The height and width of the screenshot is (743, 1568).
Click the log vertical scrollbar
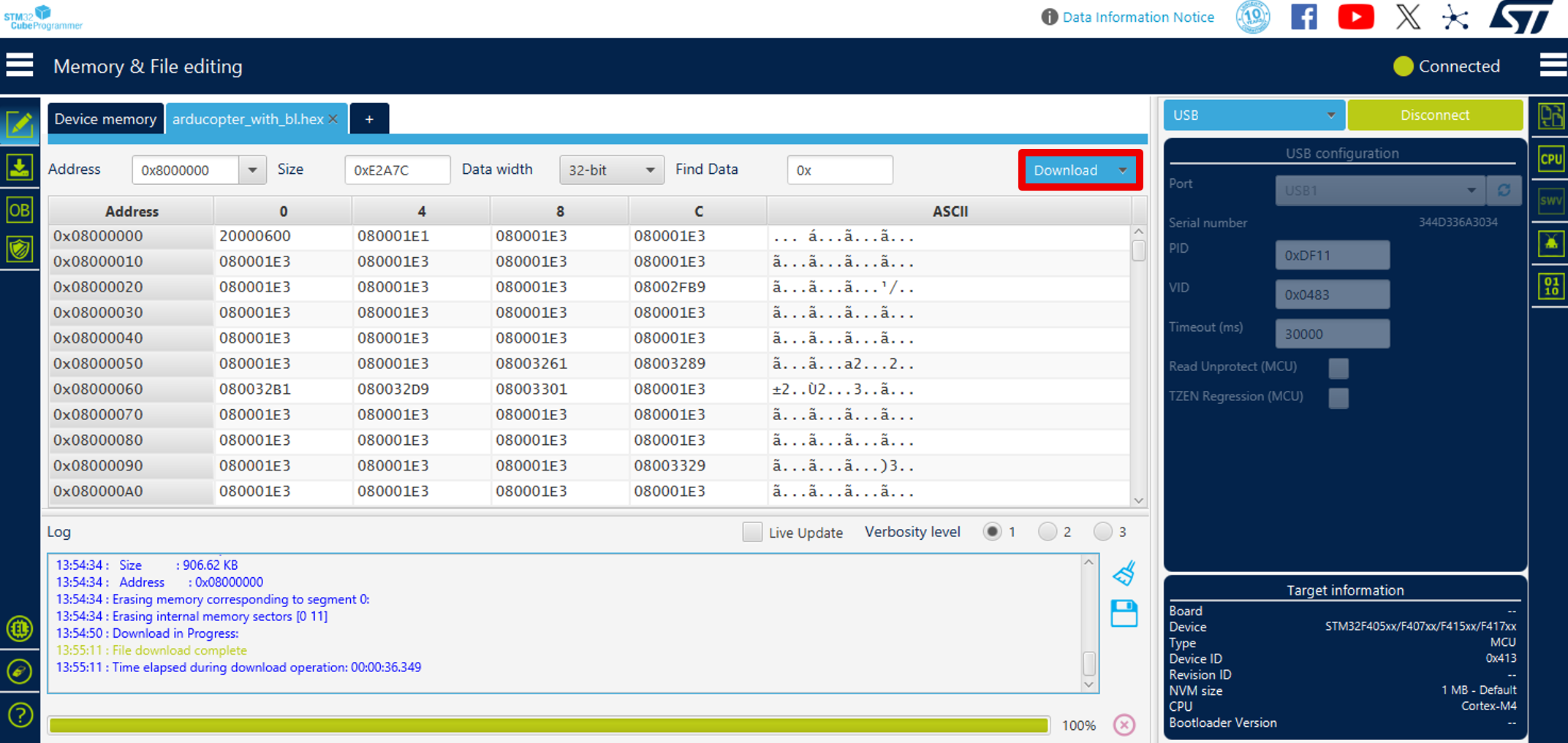pyautogui.click(x=1088, y=623)
